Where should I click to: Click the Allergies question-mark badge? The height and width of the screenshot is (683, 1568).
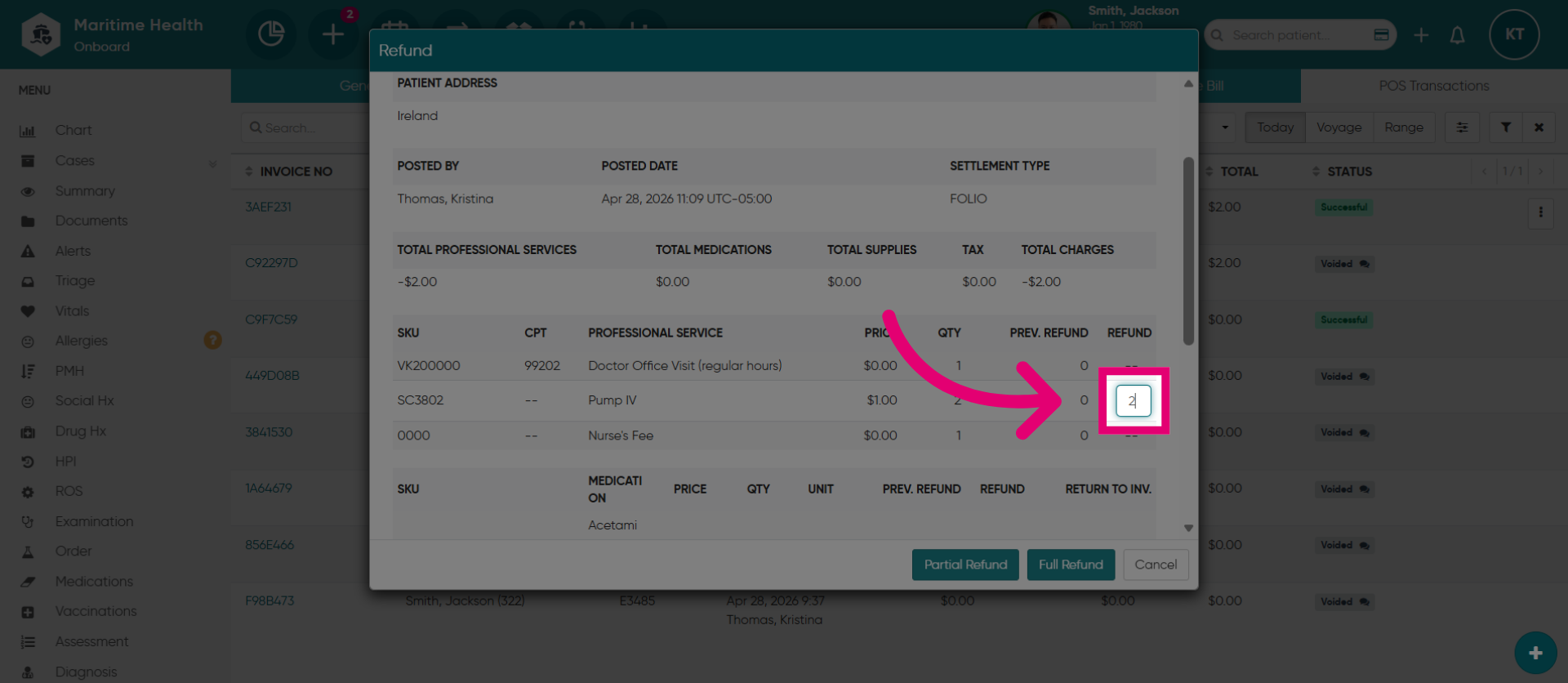pos(212,340)
